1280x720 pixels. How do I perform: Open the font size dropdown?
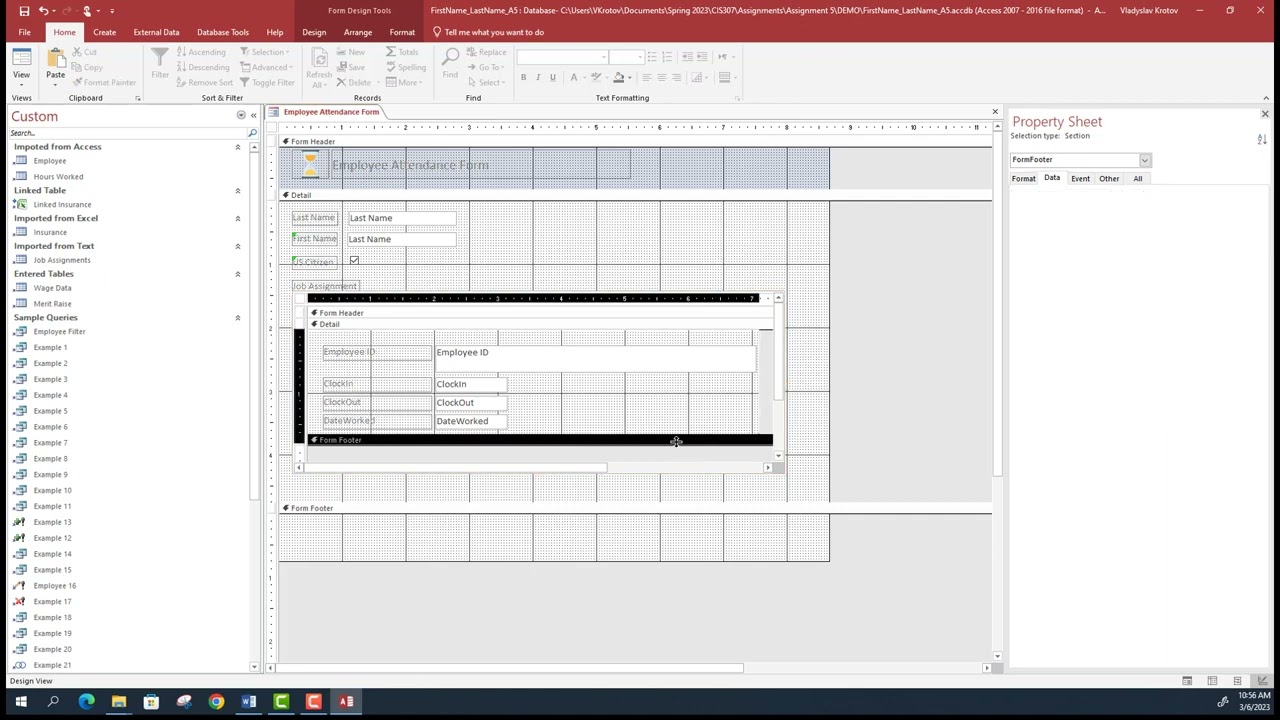point(639,57)
